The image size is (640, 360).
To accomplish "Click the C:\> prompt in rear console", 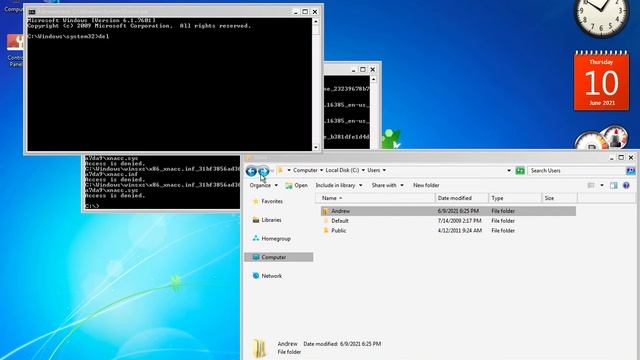I will click(92, 206).
